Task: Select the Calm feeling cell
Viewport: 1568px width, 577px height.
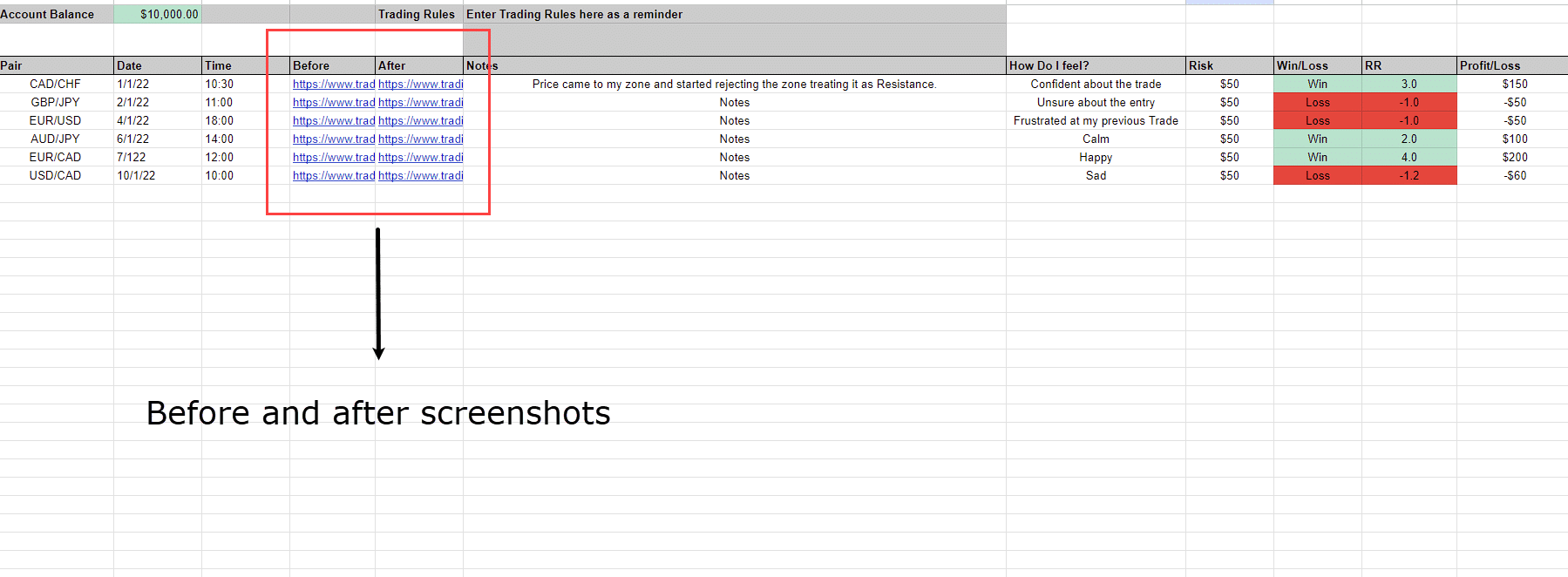Action: [x=1096, y=139]
